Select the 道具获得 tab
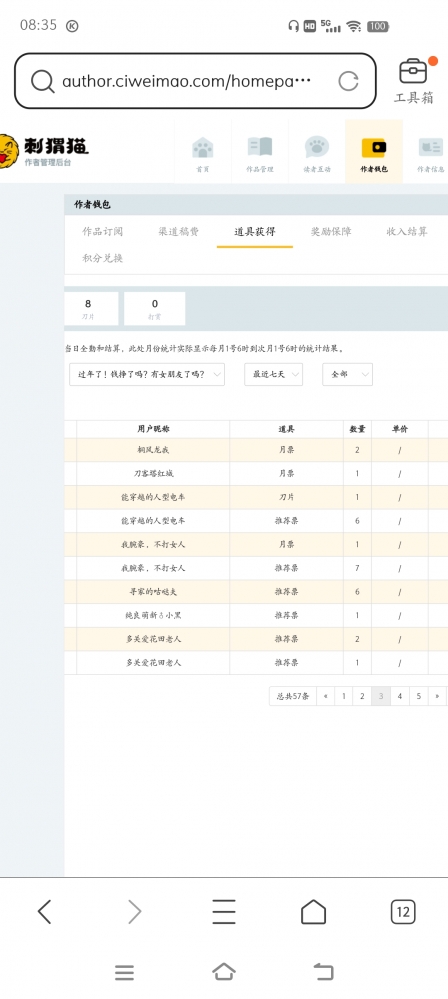 [x=255, y=231]
